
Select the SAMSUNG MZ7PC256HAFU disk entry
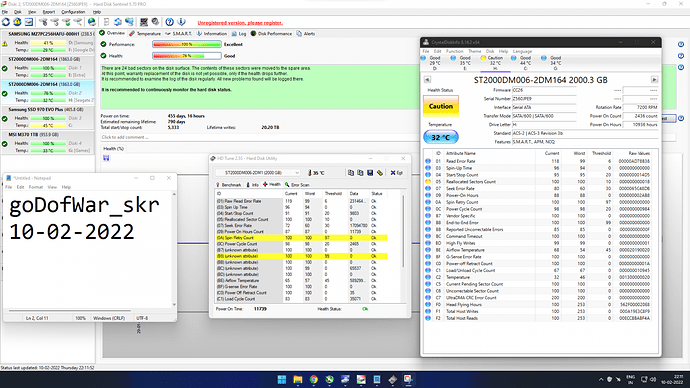(x=48, y=42)
